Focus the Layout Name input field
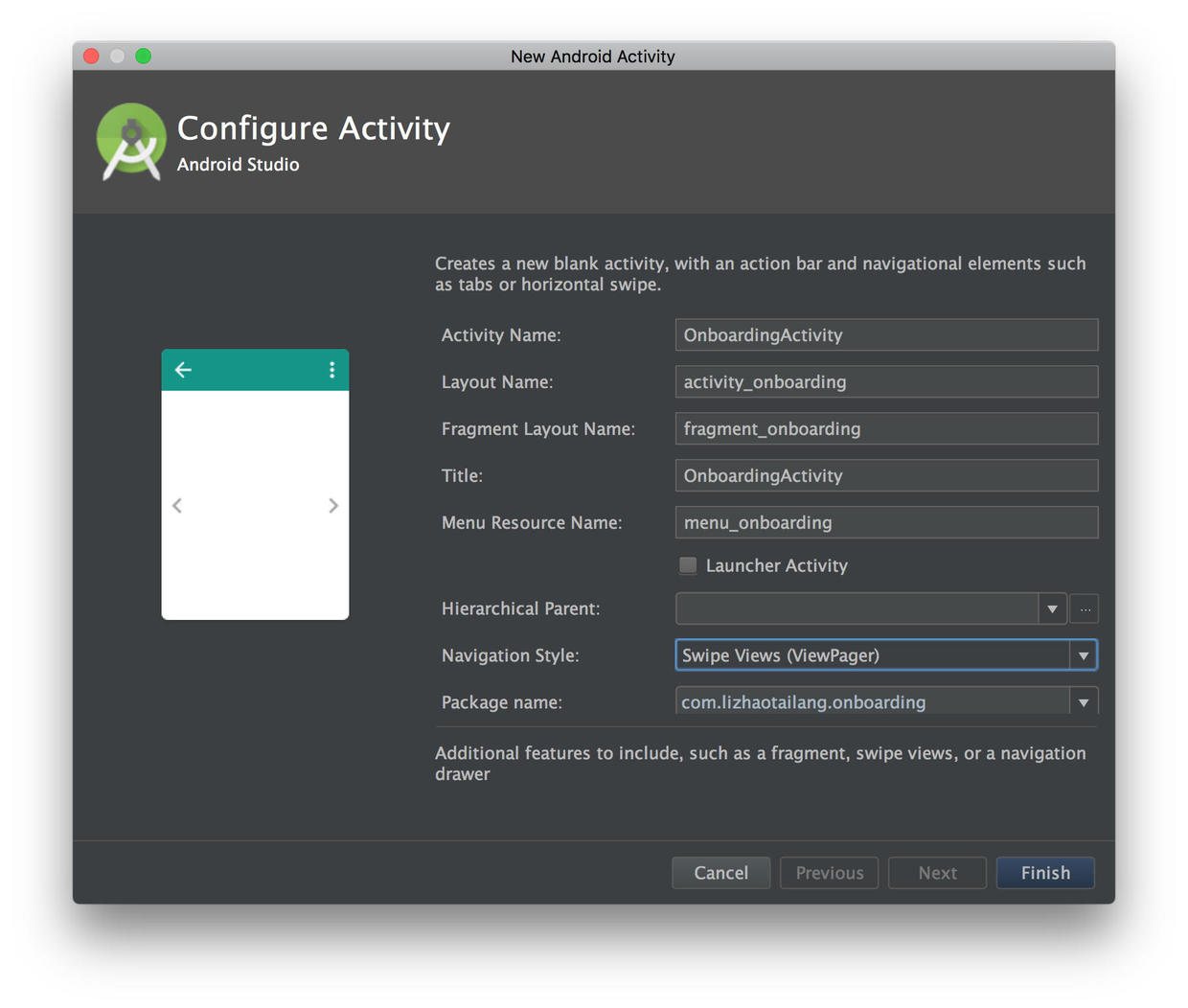 click(x=886, y=382)
